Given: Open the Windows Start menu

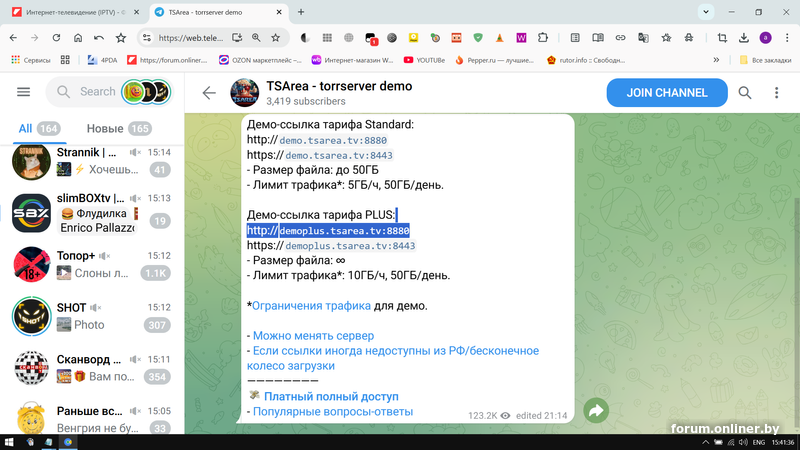Looking at the screenshot, I should point(9,442).
